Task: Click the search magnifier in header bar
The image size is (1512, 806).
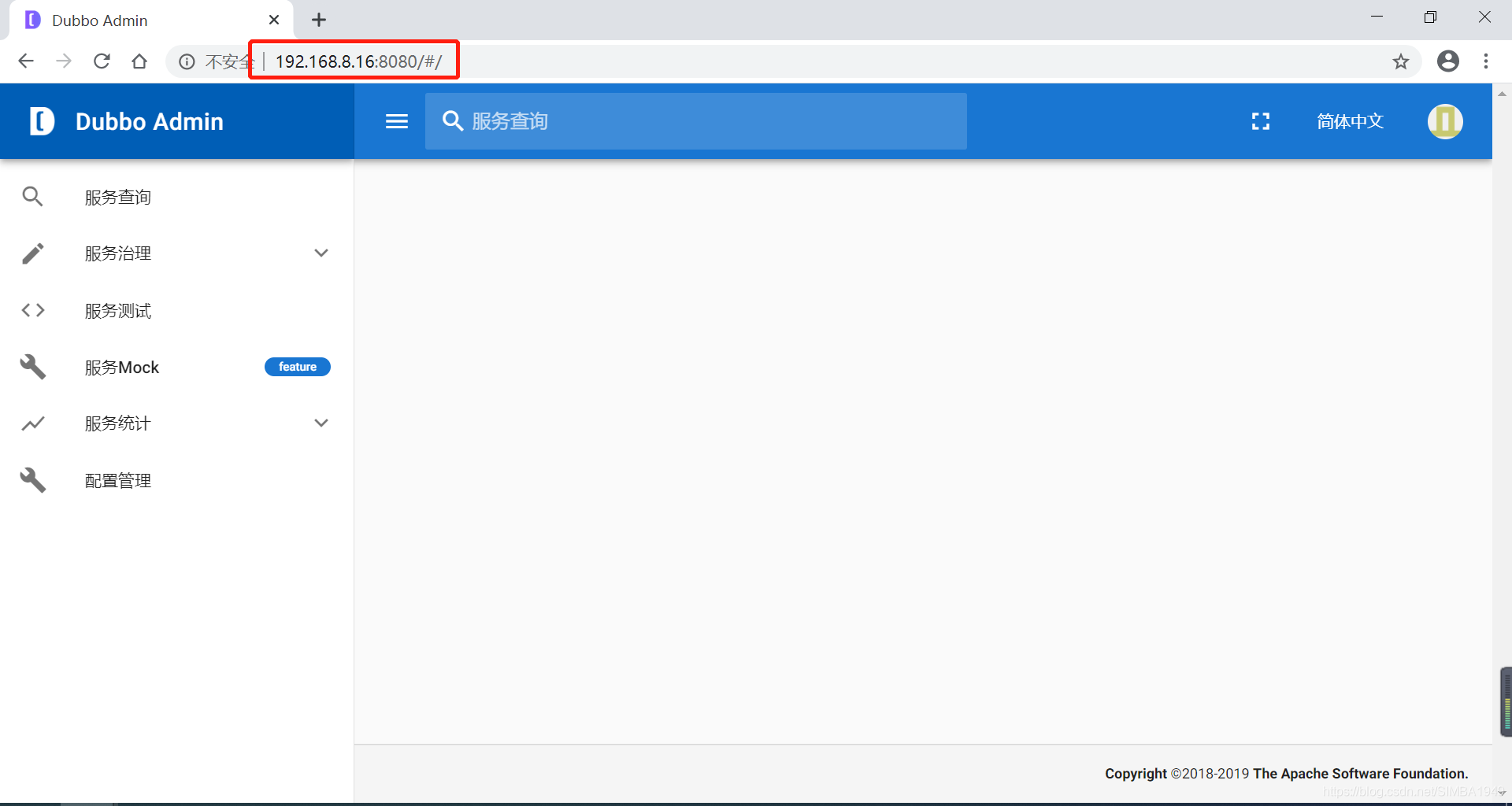Action: [x=452, y=120]
